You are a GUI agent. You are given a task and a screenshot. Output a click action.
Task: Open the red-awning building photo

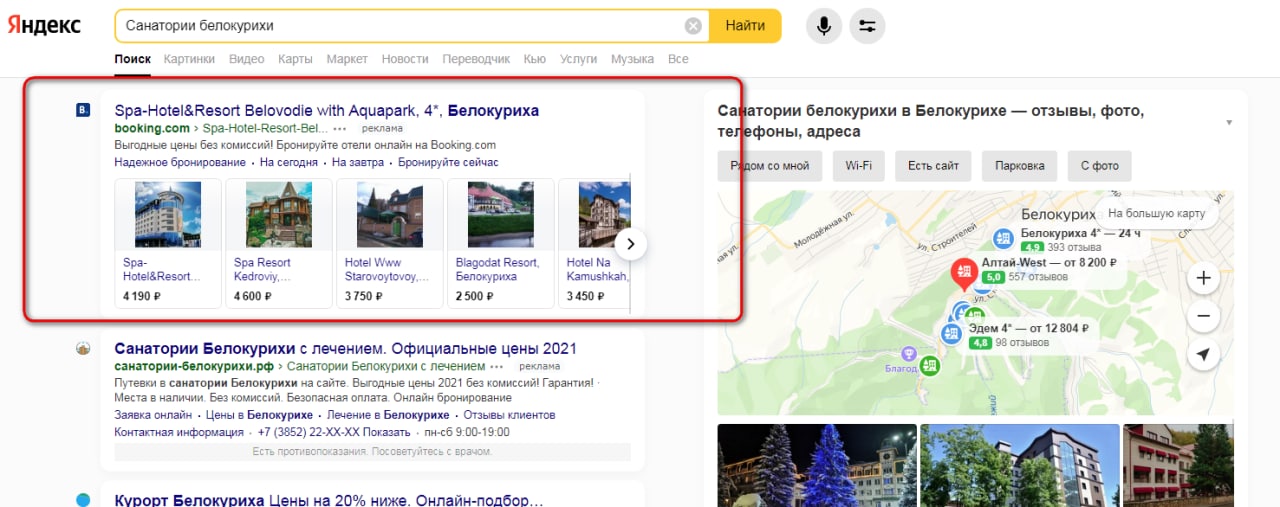pos(1178,465)
